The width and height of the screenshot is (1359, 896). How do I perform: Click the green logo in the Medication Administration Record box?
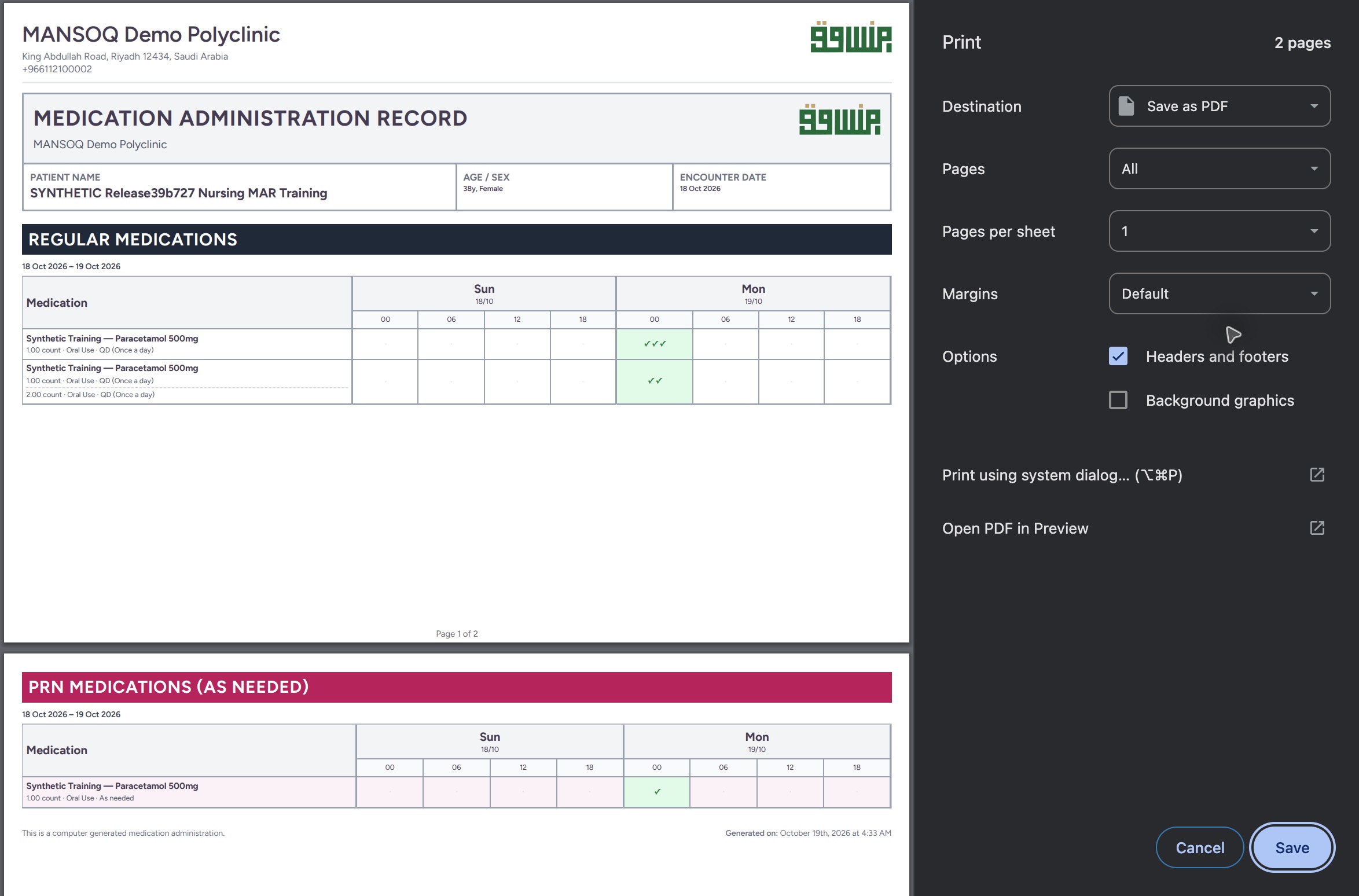pyautogui.click(x=840, y=119)
